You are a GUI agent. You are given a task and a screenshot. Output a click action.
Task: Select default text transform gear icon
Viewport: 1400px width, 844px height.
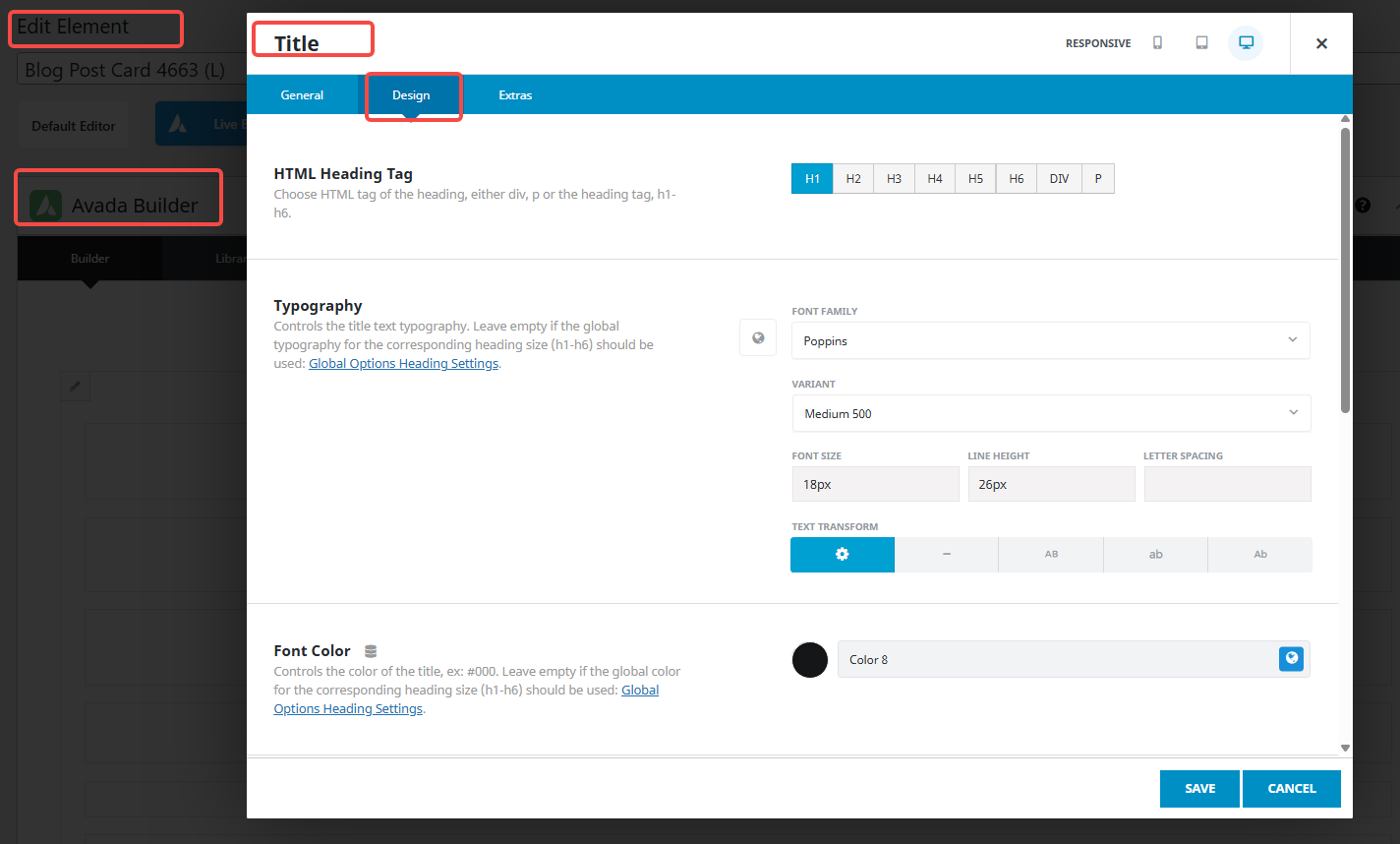(842, 555)
